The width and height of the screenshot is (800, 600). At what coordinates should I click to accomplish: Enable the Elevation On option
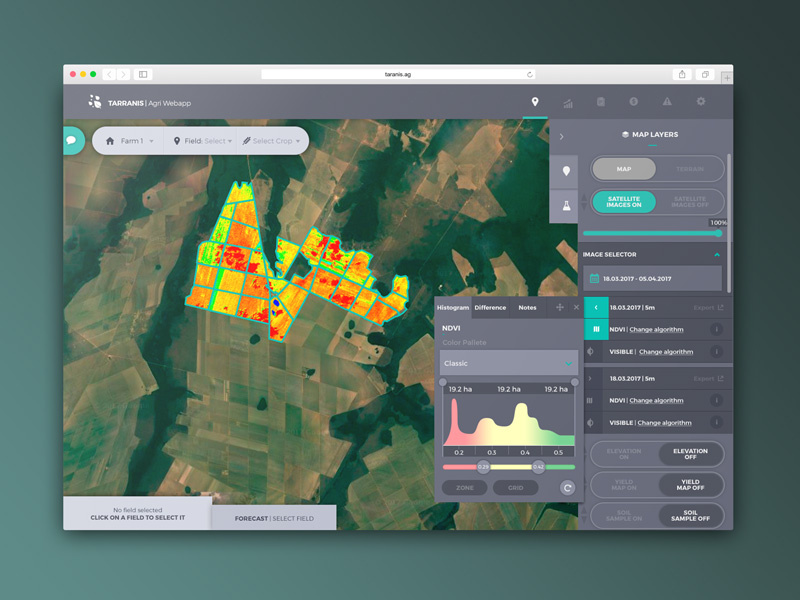(624, 455)
